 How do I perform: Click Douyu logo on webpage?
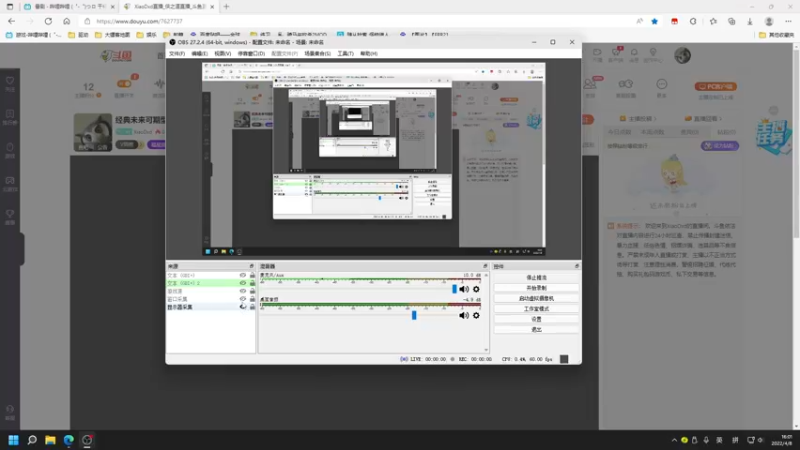[x=116, y=56]
